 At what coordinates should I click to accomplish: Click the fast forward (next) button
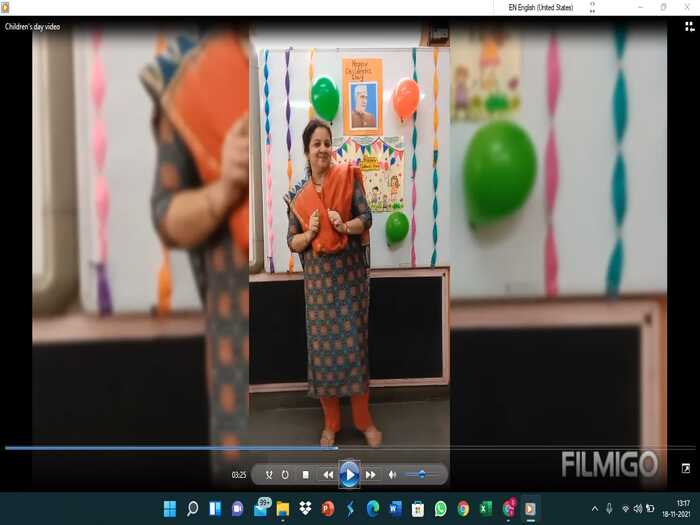(371, 475)
